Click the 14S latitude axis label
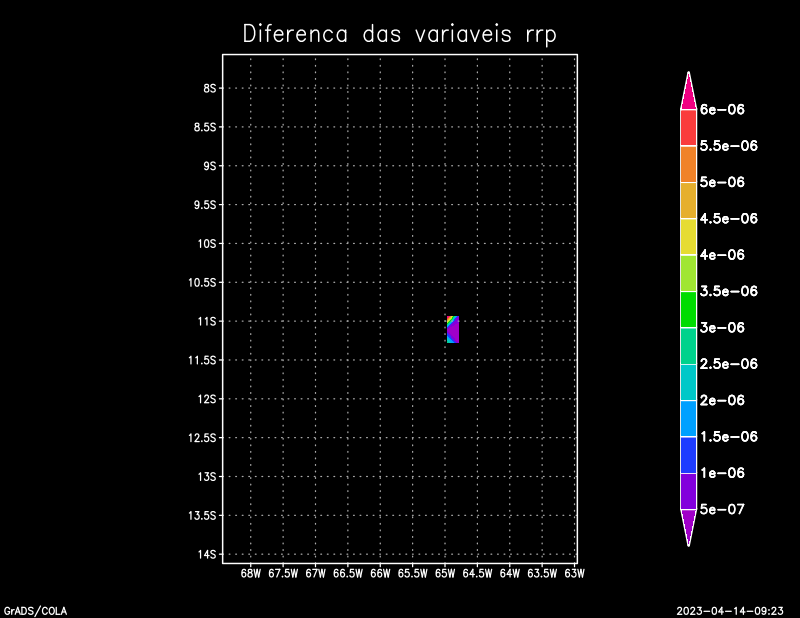Viewport: 800px width, 618px height. click(x=208, y=554)
